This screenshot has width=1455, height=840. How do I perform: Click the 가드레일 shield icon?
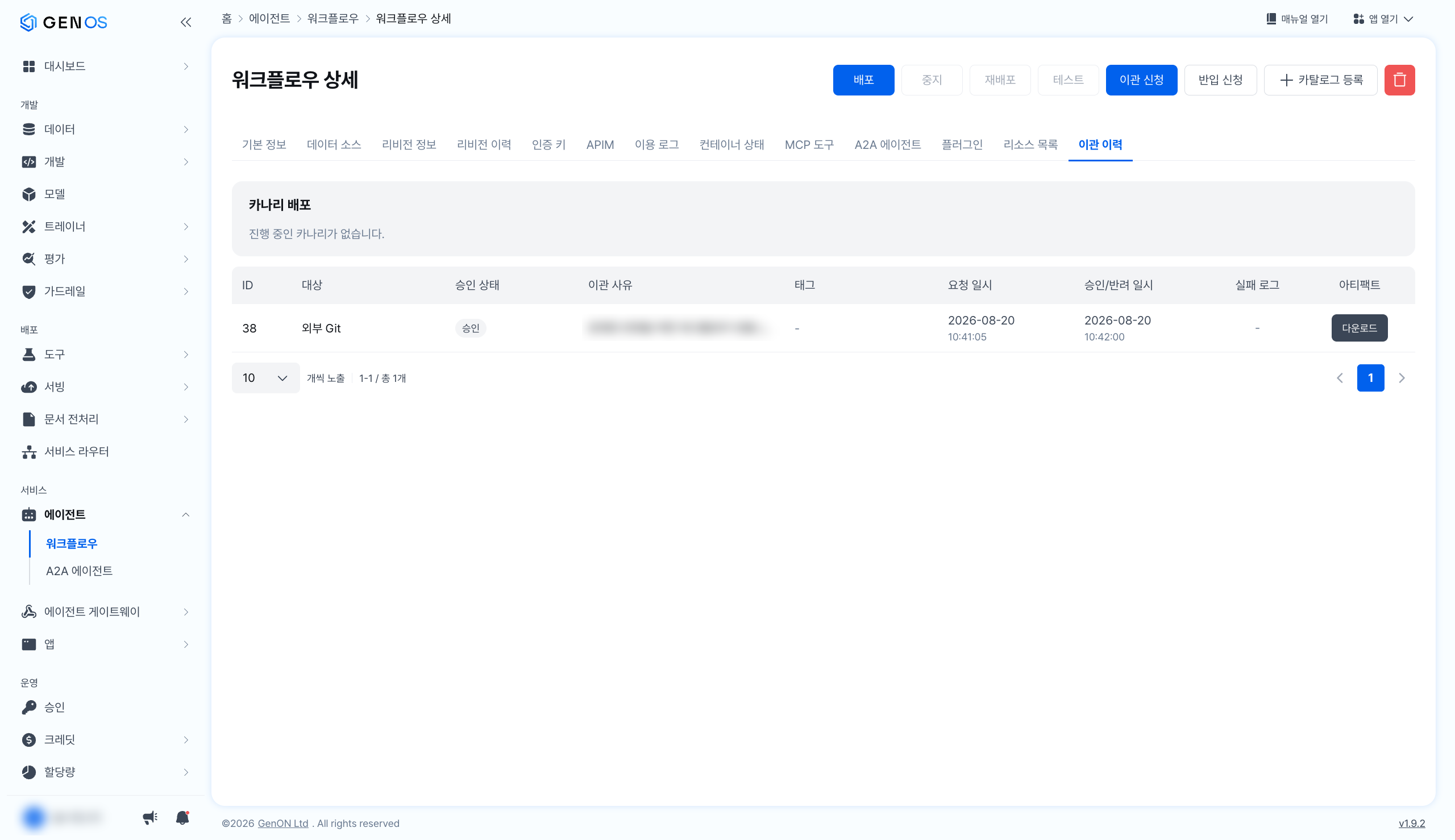click(x=29, y=292)
